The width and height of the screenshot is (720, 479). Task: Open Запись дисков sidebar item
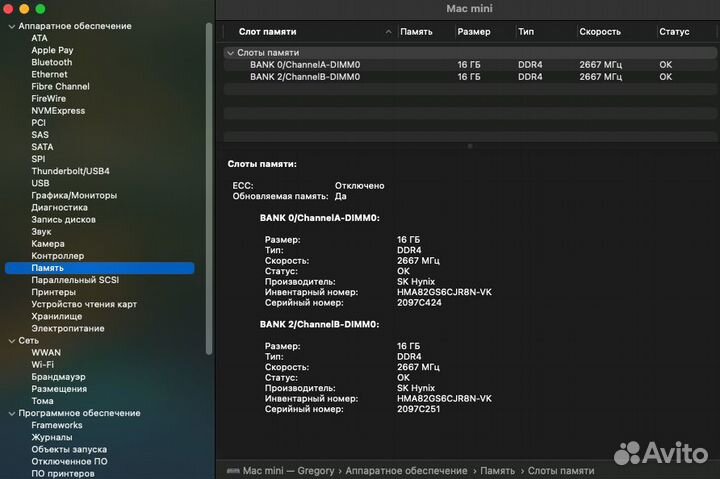(63, 220)
